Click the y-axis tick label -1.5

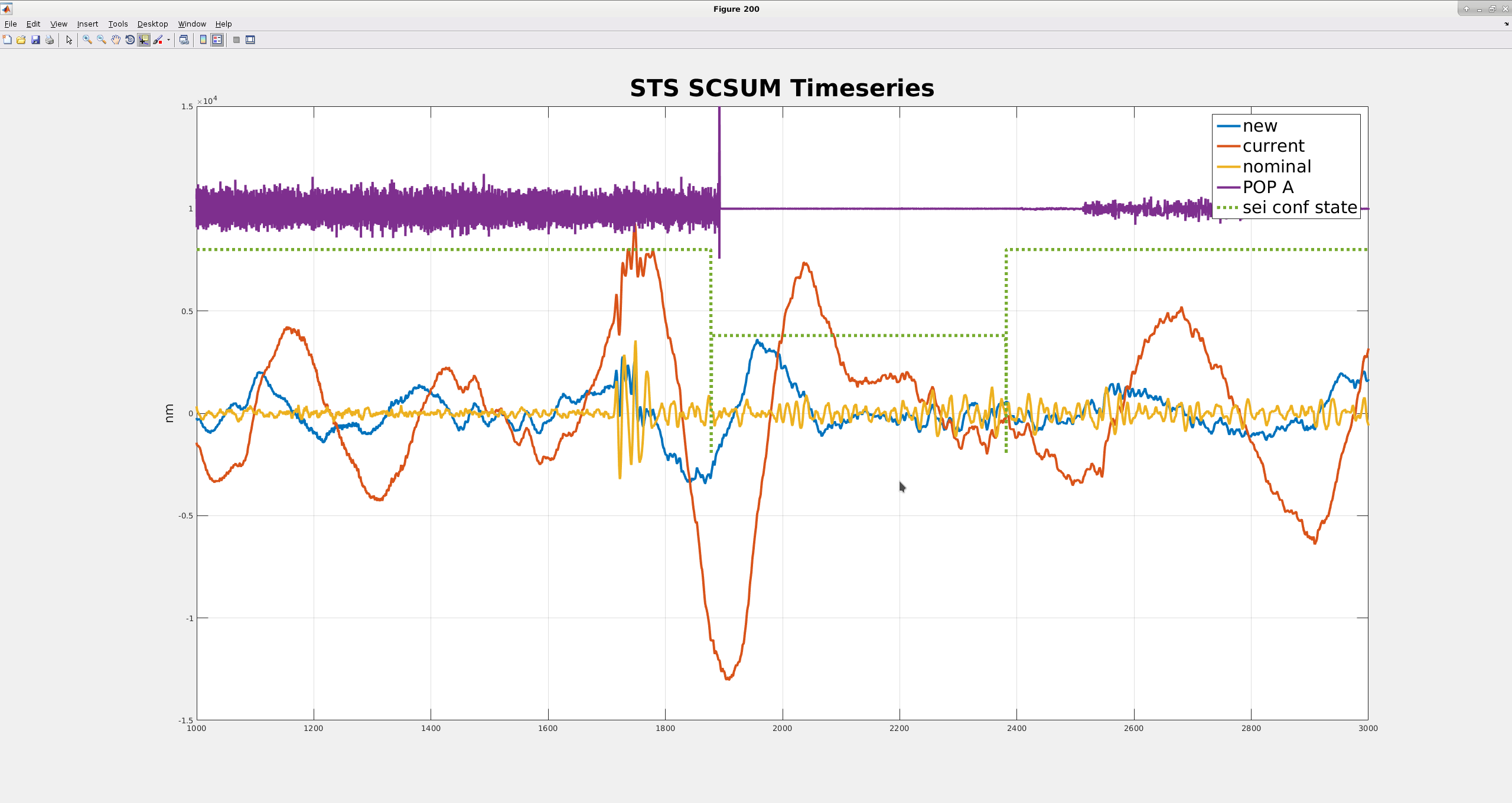click(185, 720)
